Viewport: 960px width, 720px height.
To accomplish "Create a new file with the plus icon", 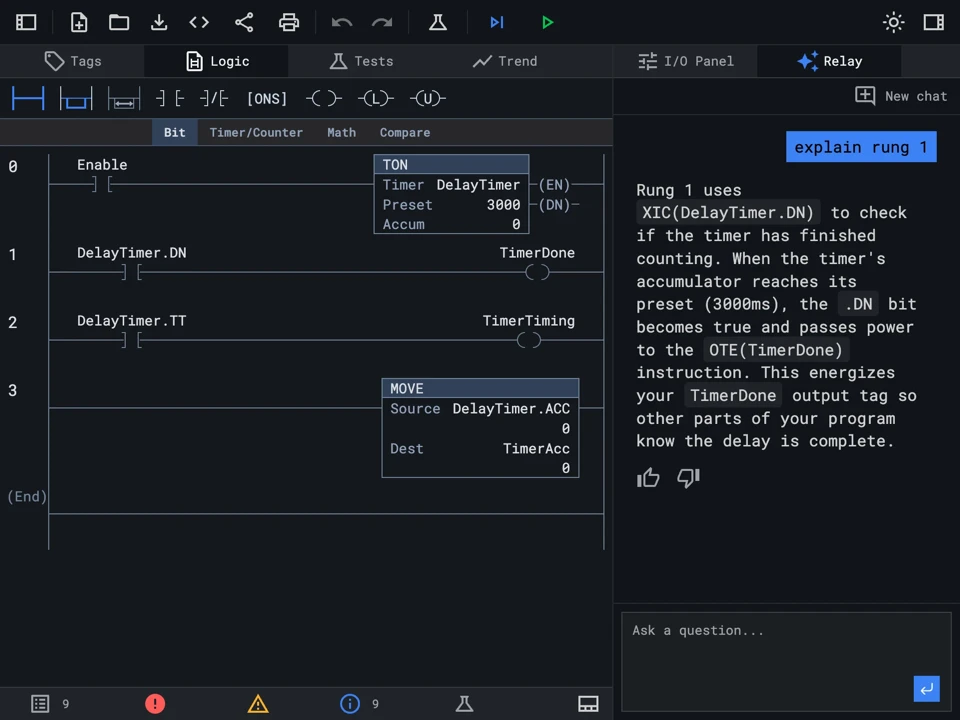I will pos(79,23).
